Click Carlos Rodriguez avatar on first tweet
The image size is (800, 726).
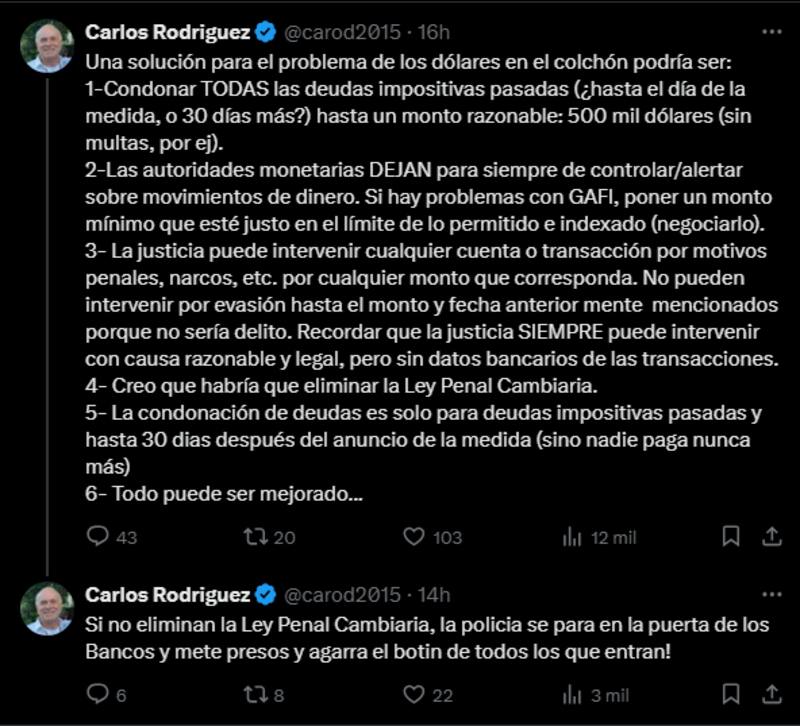pyautogui.click(x=48, y=46)
